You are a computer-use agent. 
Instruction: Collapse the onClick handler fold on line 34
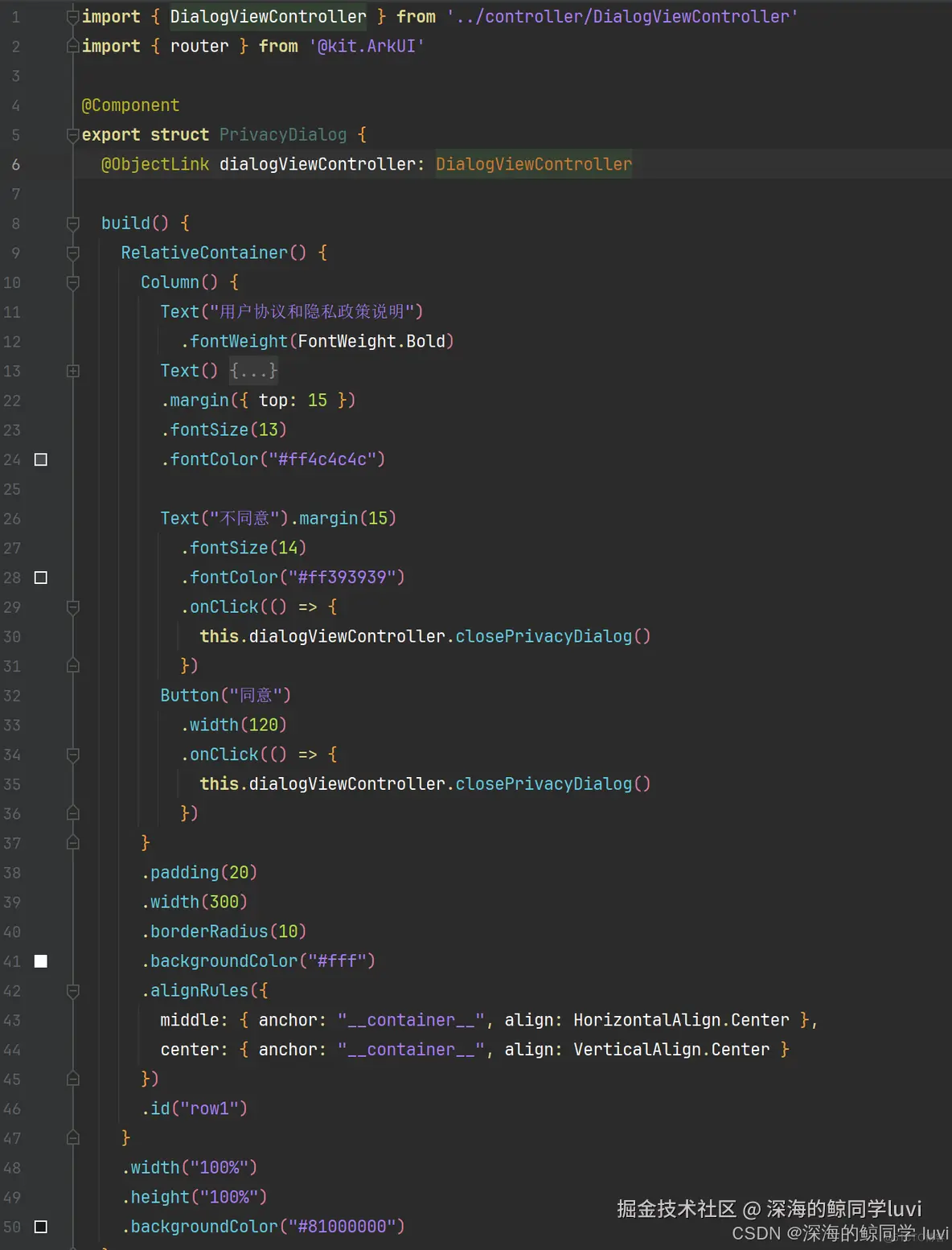coord(73,755)
